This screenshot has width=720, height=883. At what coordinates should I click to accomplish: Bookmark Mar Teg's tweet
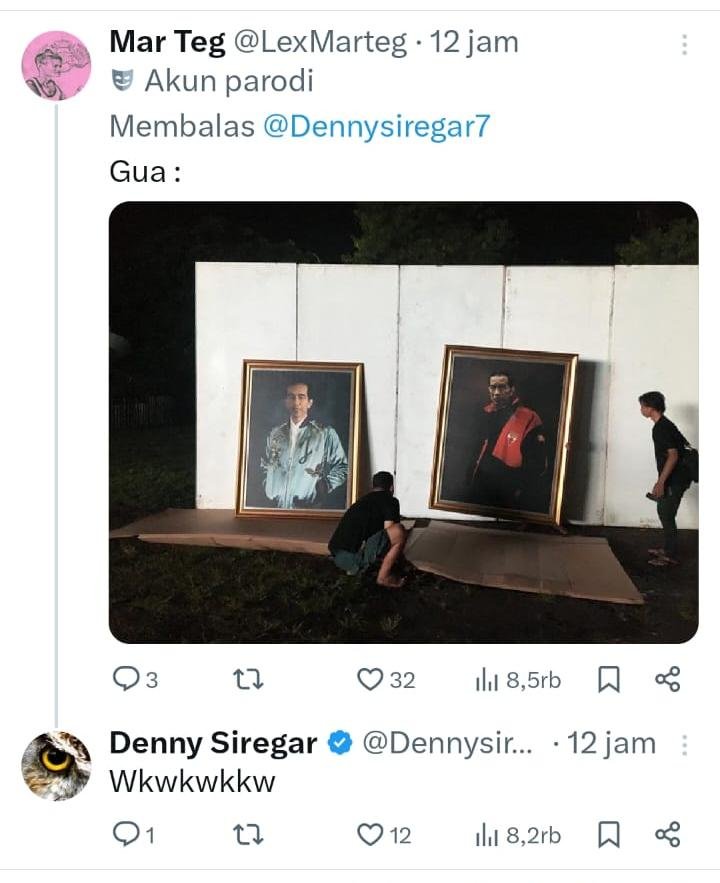(x=608, y=680)
